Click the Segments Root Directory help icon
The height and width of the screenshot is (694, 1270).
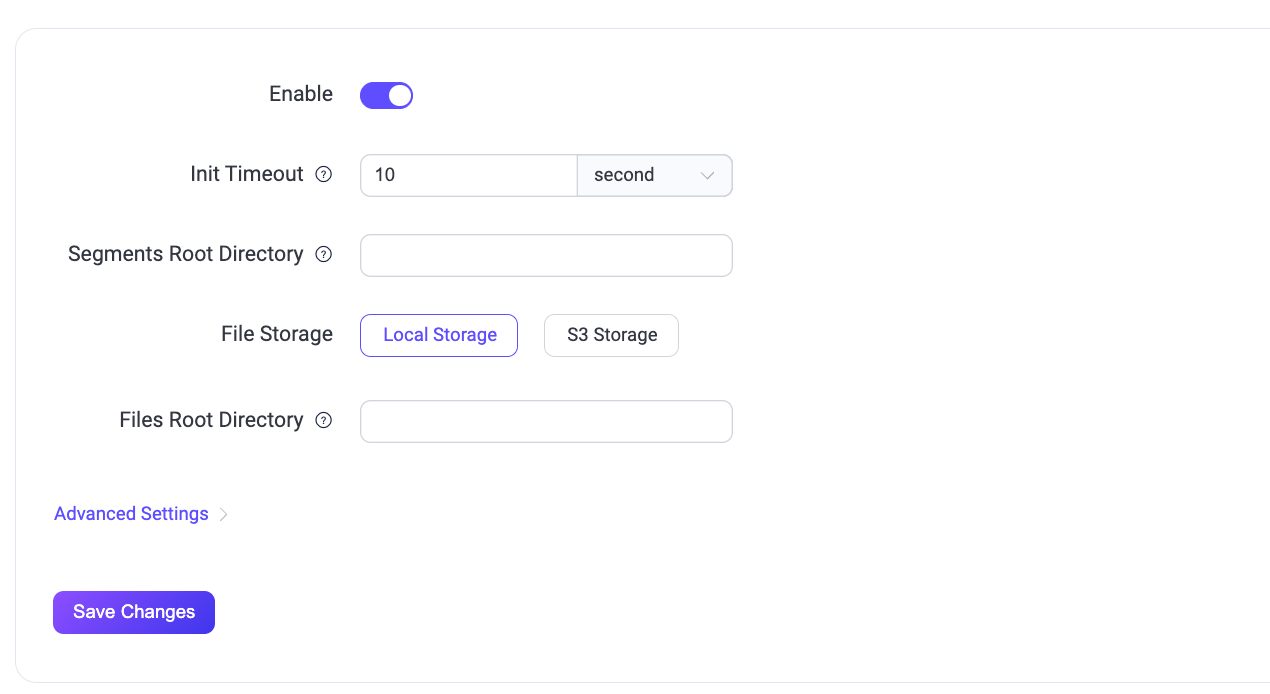tap(323, 254)
